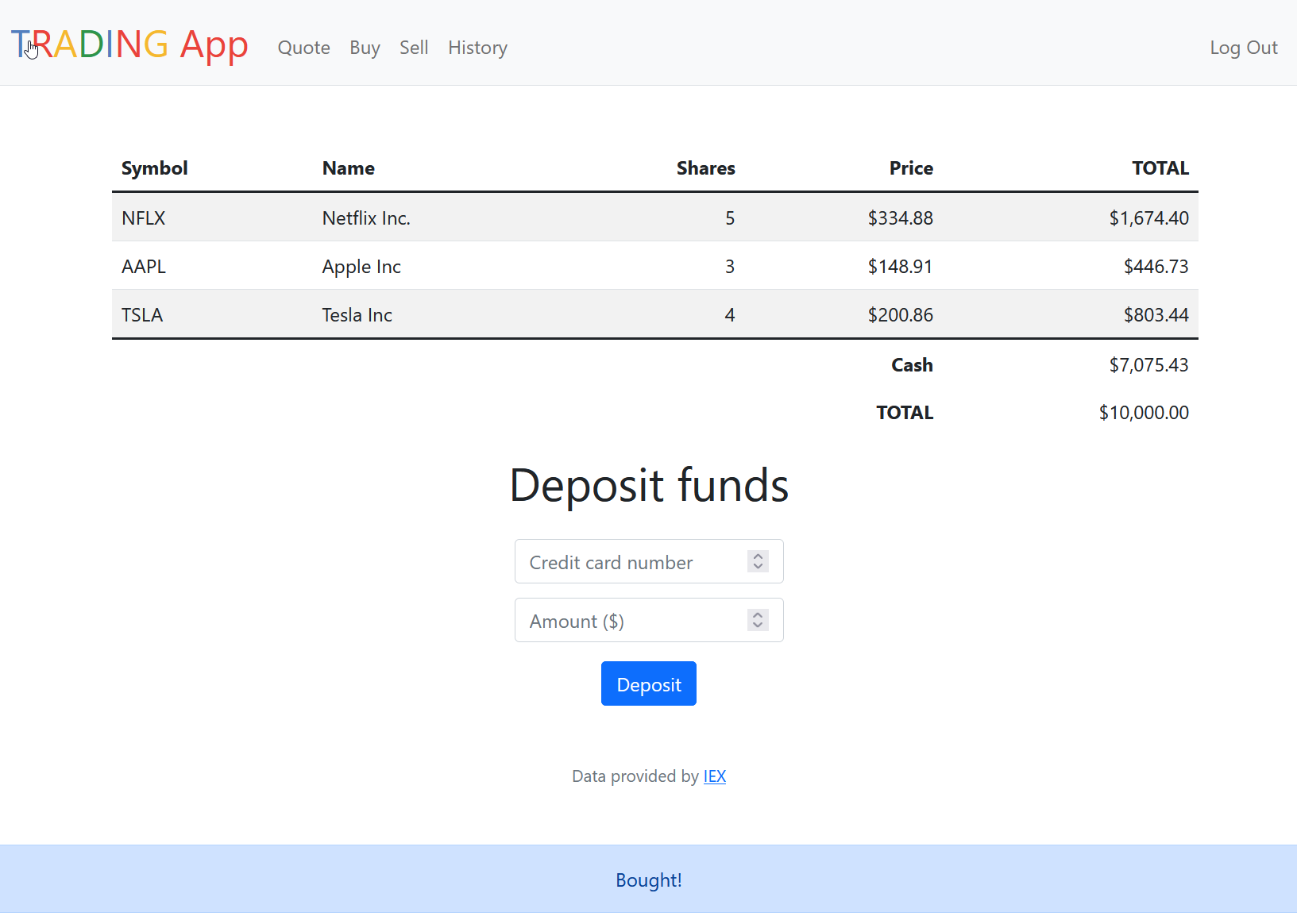The height and width of the screenshot is (924, 1297).
Task: Click the Symbol column header
Action: [154, 167]
